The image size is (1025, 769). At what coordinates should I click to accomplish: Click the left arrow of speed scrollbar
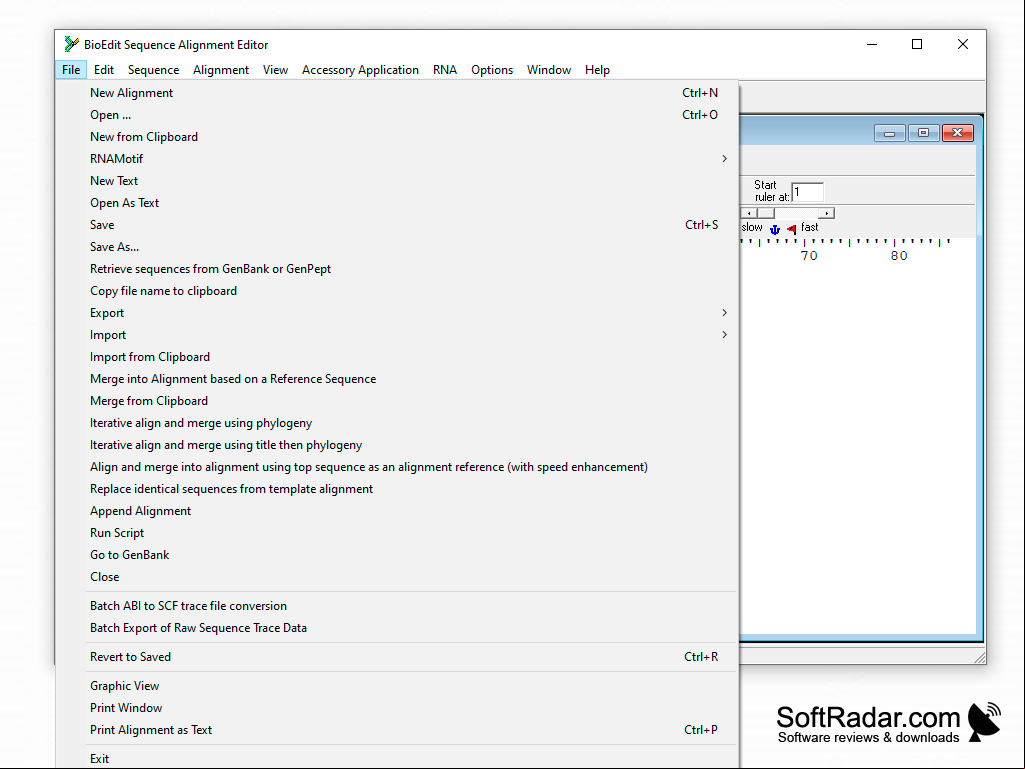749,213
